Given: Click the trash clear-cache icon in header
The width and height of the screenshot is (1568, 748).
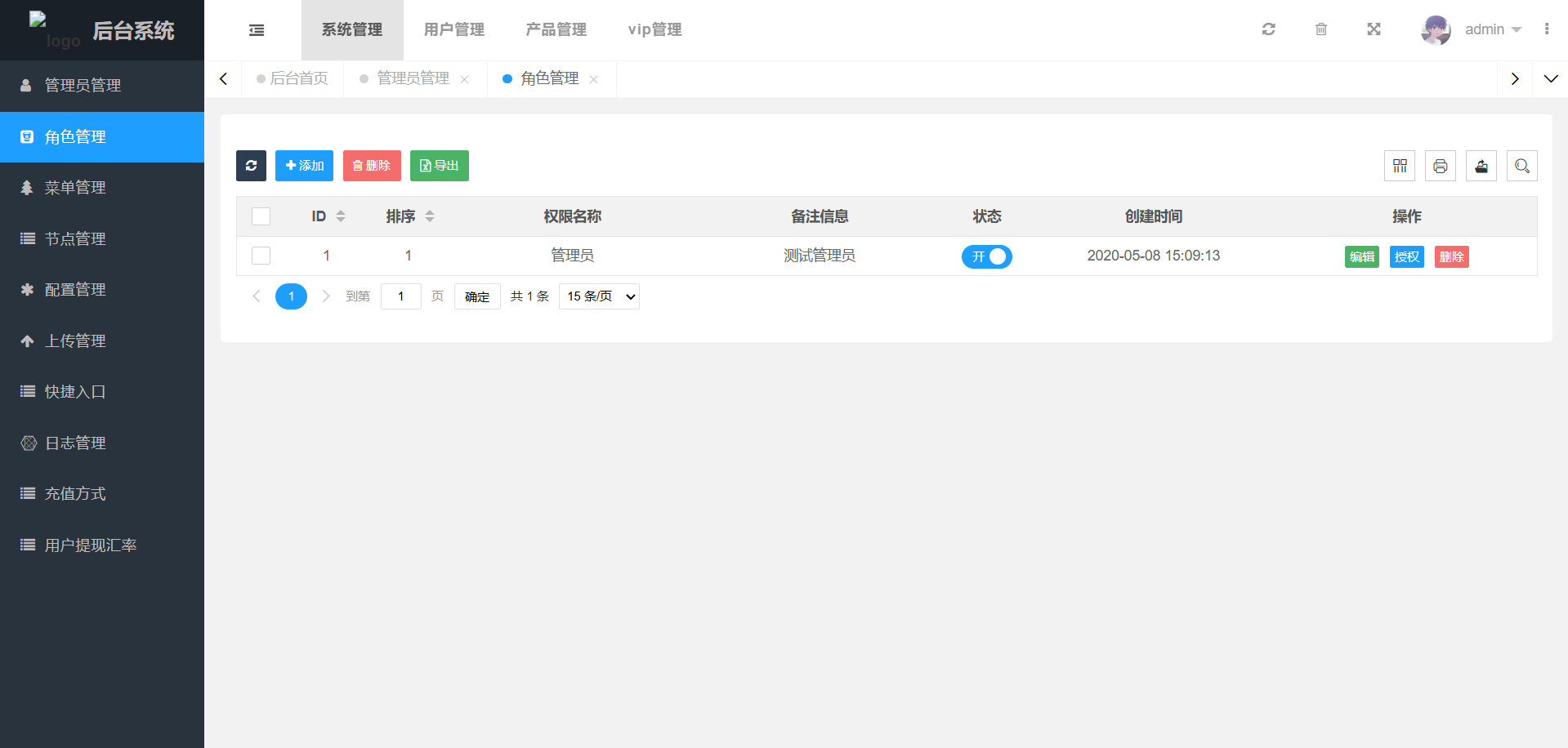Looking at the screenshot, I should (1321, 29).
